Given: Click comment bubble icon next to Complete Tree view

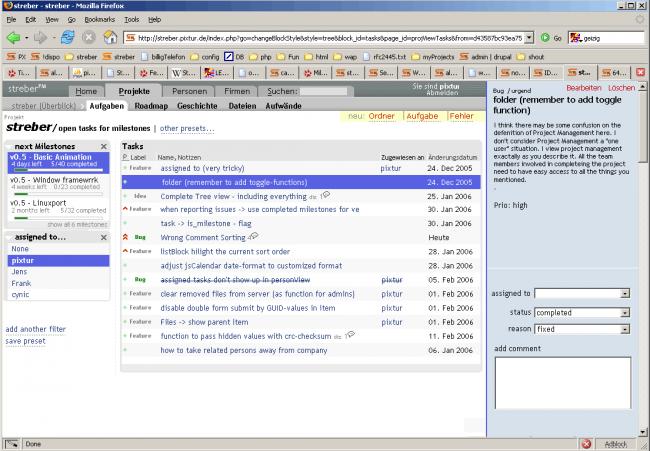Looking at the screenshot, I should coord(326,194).
